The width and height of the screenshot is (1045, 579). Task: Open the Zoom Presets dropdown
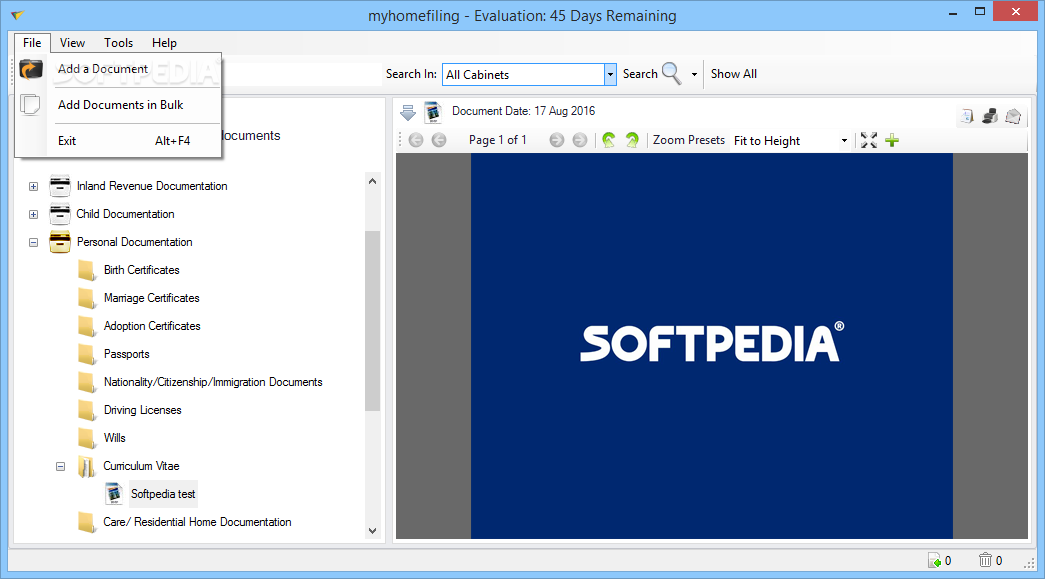[844, 141]
